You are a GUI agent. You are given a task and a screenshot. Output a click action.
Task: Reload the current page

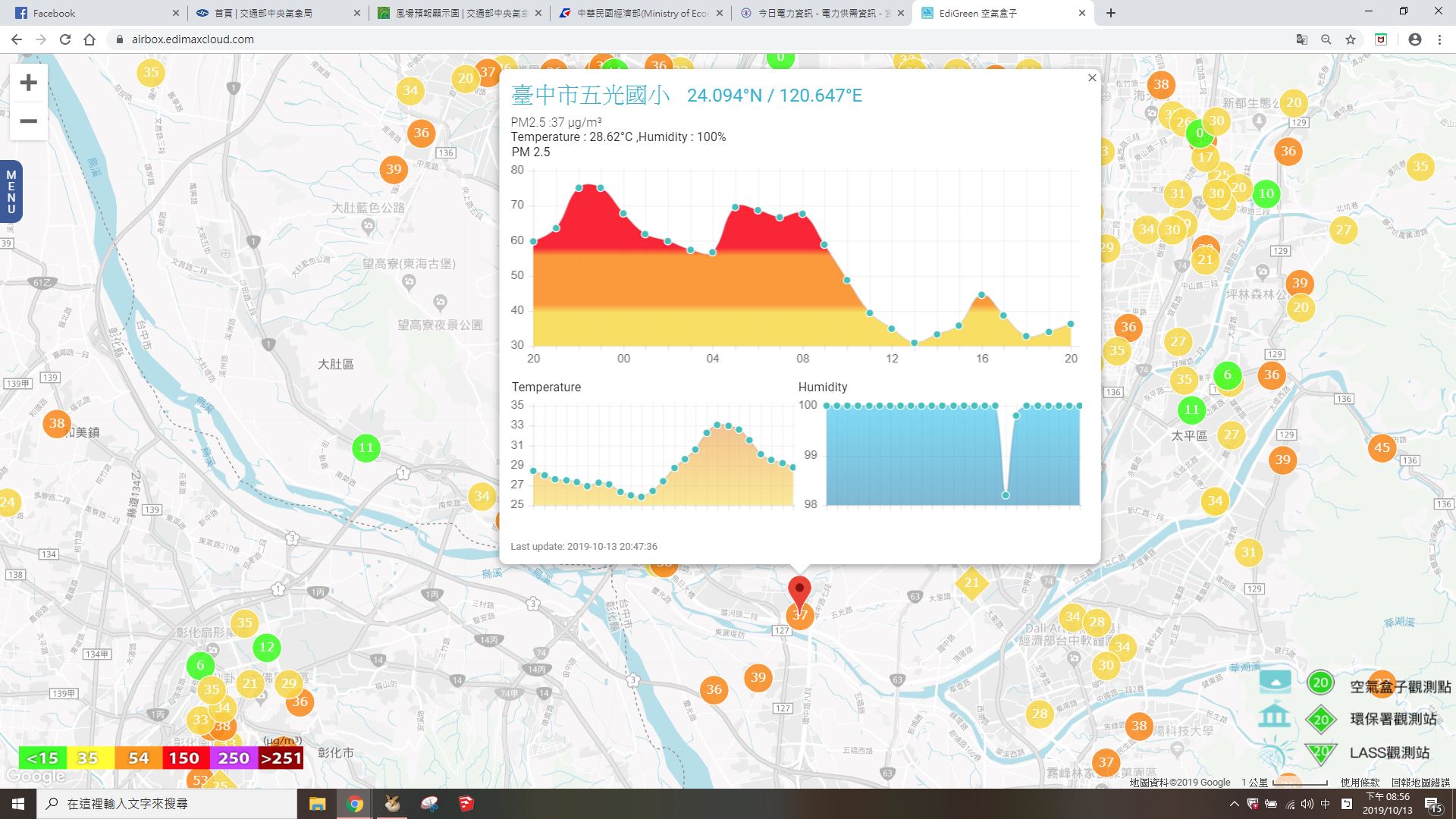coord(65,39)
